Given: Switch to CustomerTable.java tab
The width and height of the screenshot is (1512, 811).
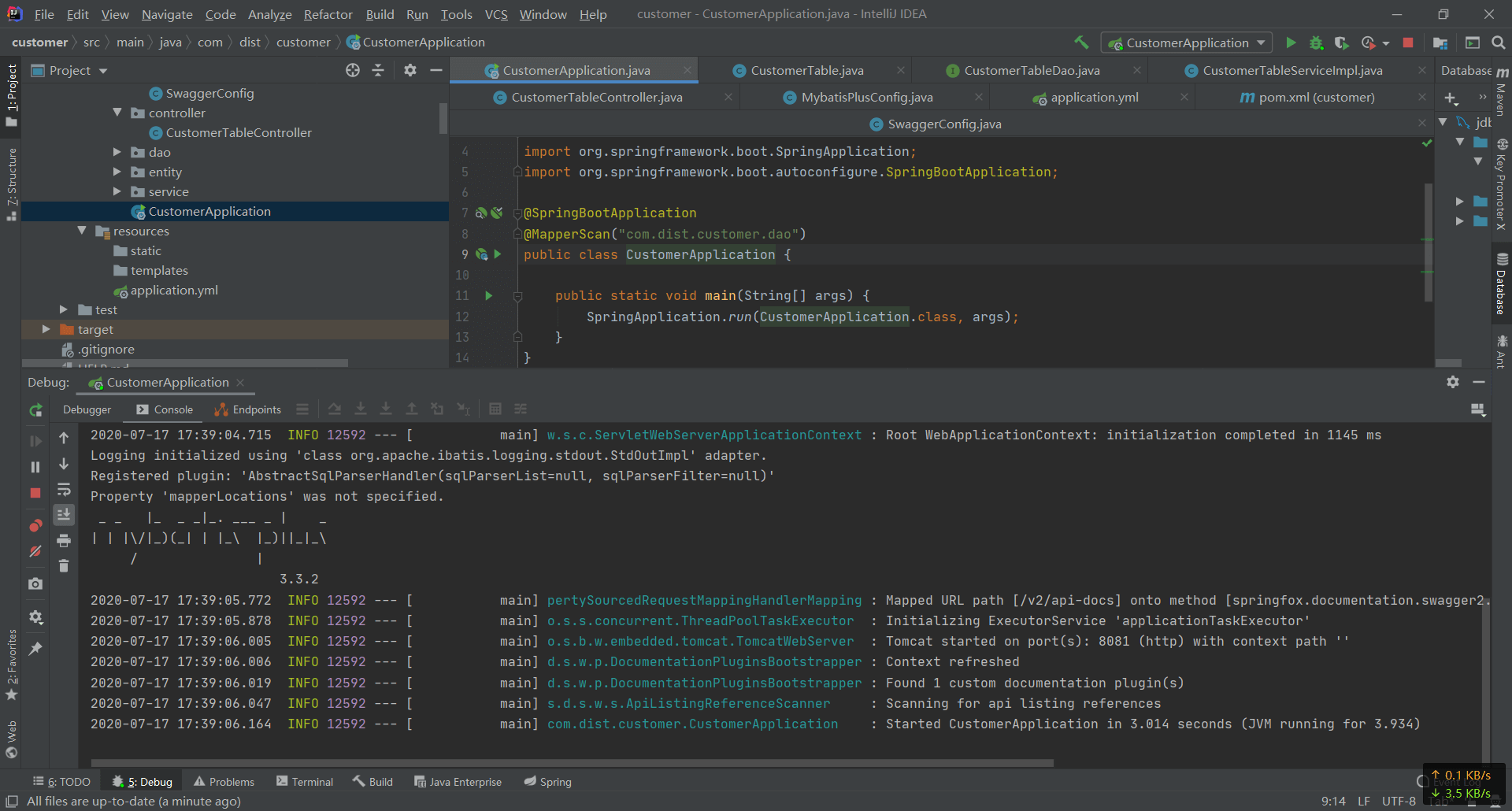Looking at the screenshot, I should coord(807,70).
